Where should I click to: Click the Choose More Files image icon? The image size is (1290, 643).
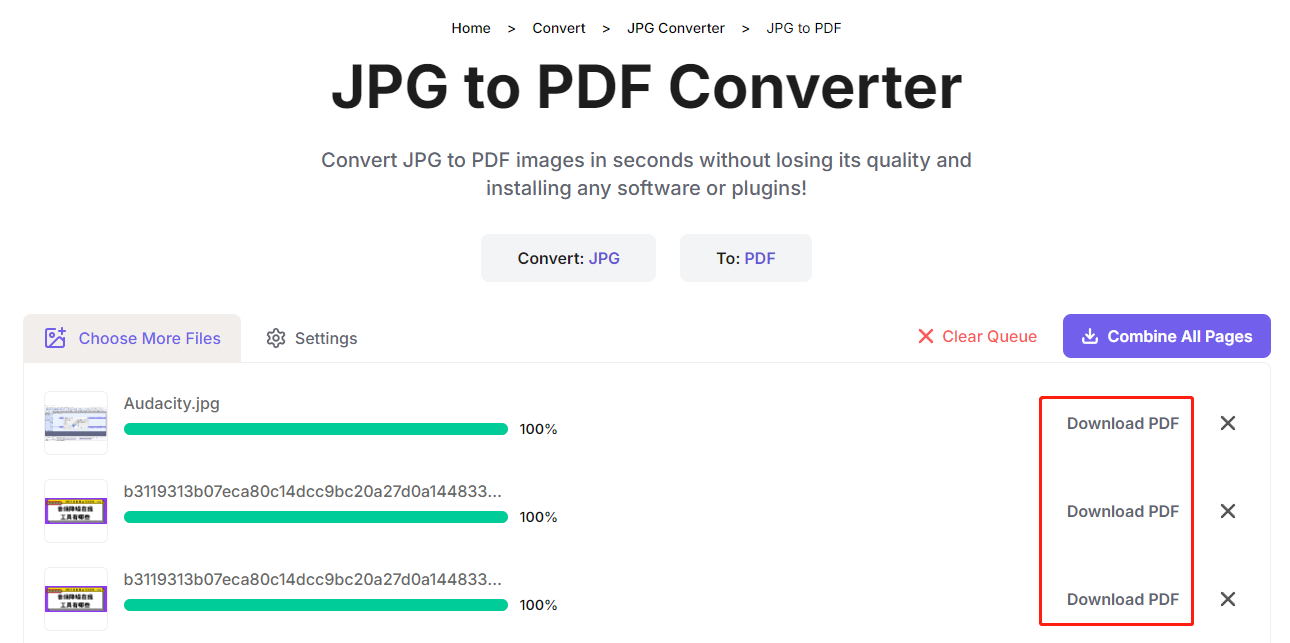click(56, 338)
